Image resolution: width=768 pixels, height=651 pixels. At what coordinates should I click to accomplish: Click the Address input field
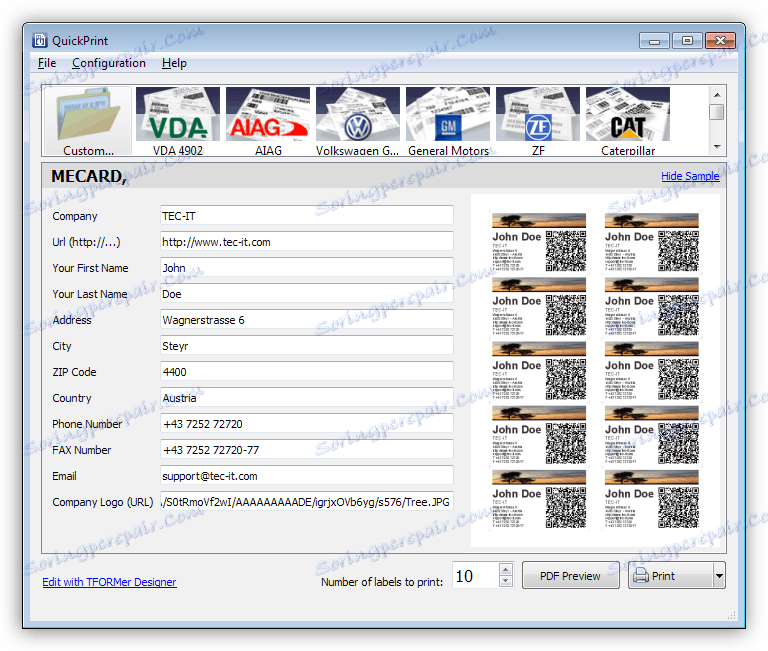(x=307, y=319)
